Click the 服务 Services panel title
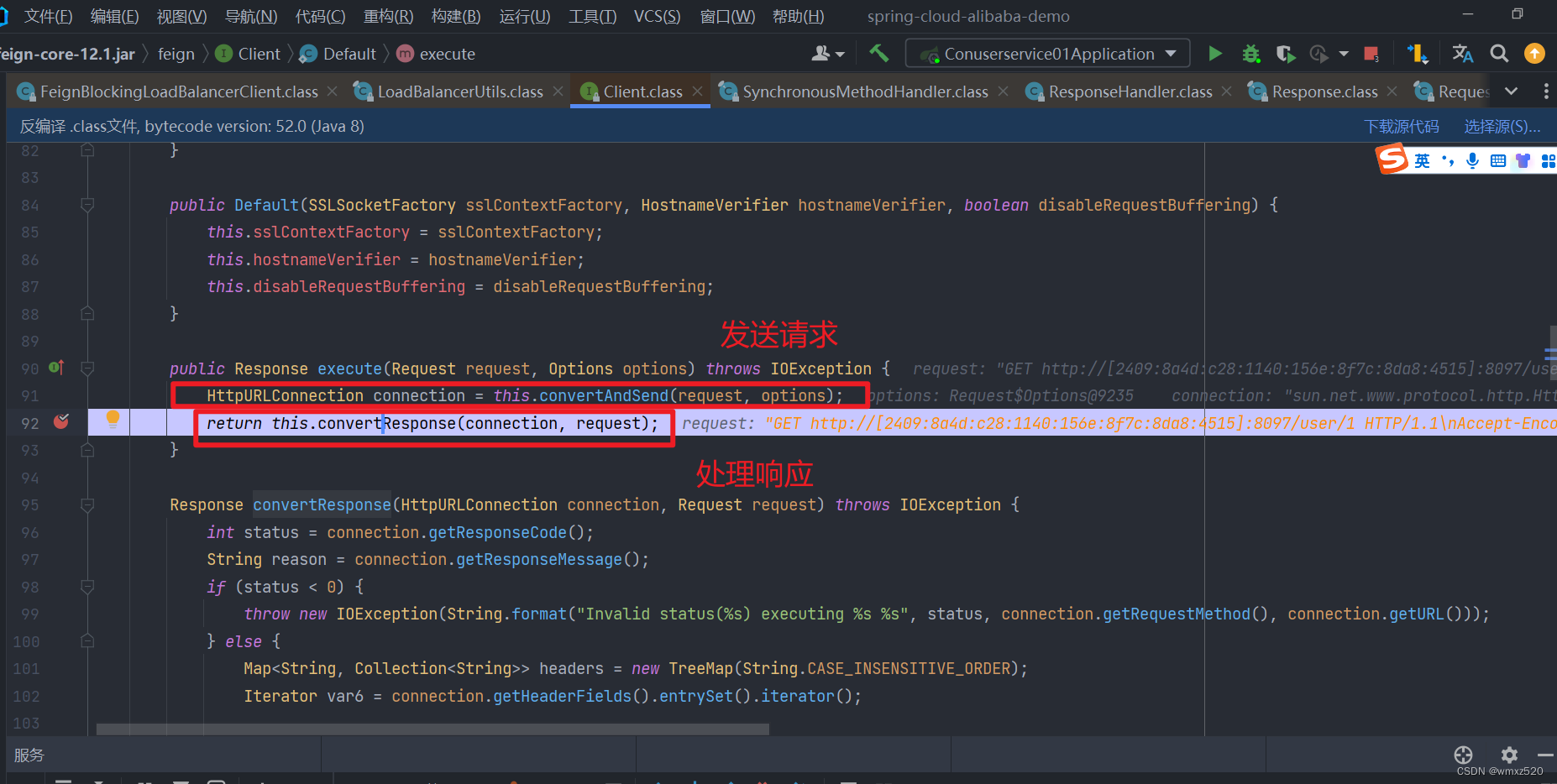Viewport: 1557px width, 784px height. [x=29, y=755]
